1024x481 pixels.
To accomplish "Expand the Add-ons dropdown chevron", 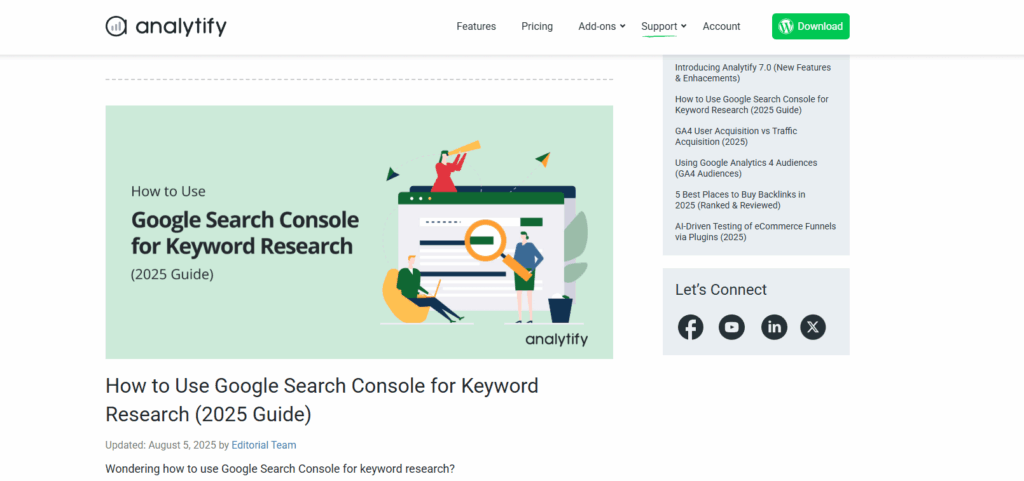I will click(x=622, y=26).
